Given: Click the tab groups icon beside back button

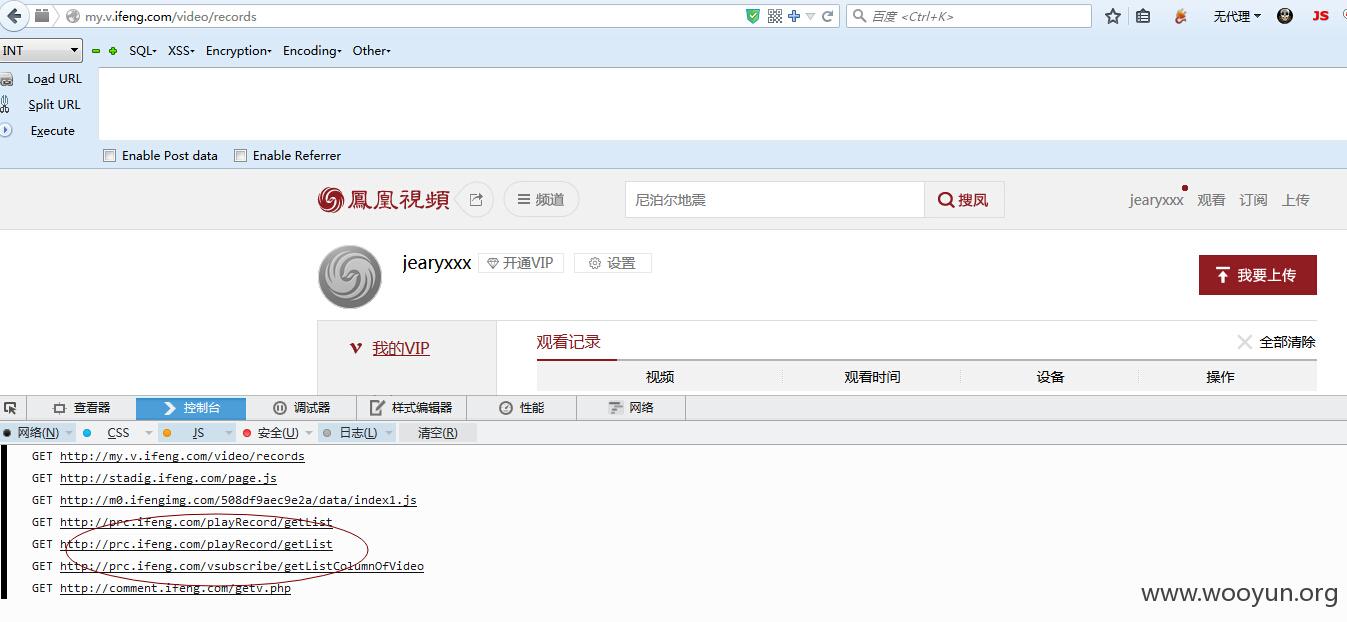Looking at the screenshot, I should click(42, 16).
